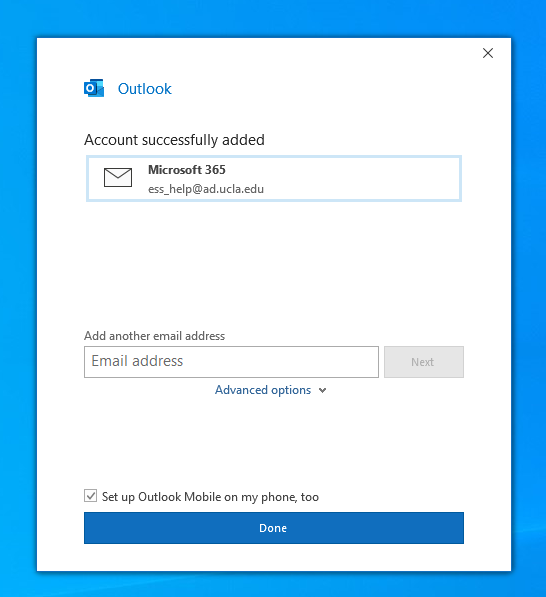Click the envelope mail icon
Viewport: 546px width, 597px height.
(118, 177)
